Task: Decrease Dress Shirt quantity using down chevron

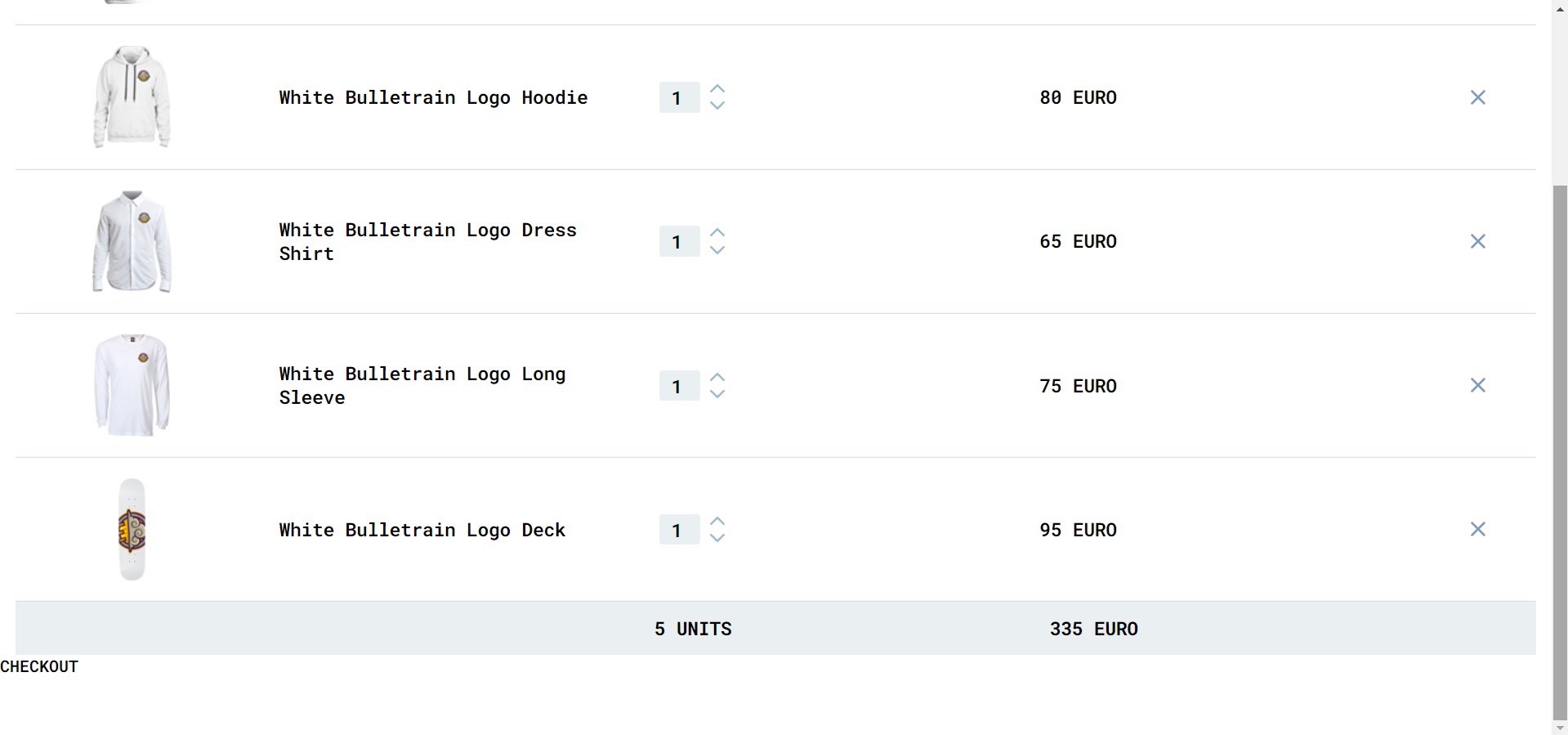Action: click(x=717, y=249)
